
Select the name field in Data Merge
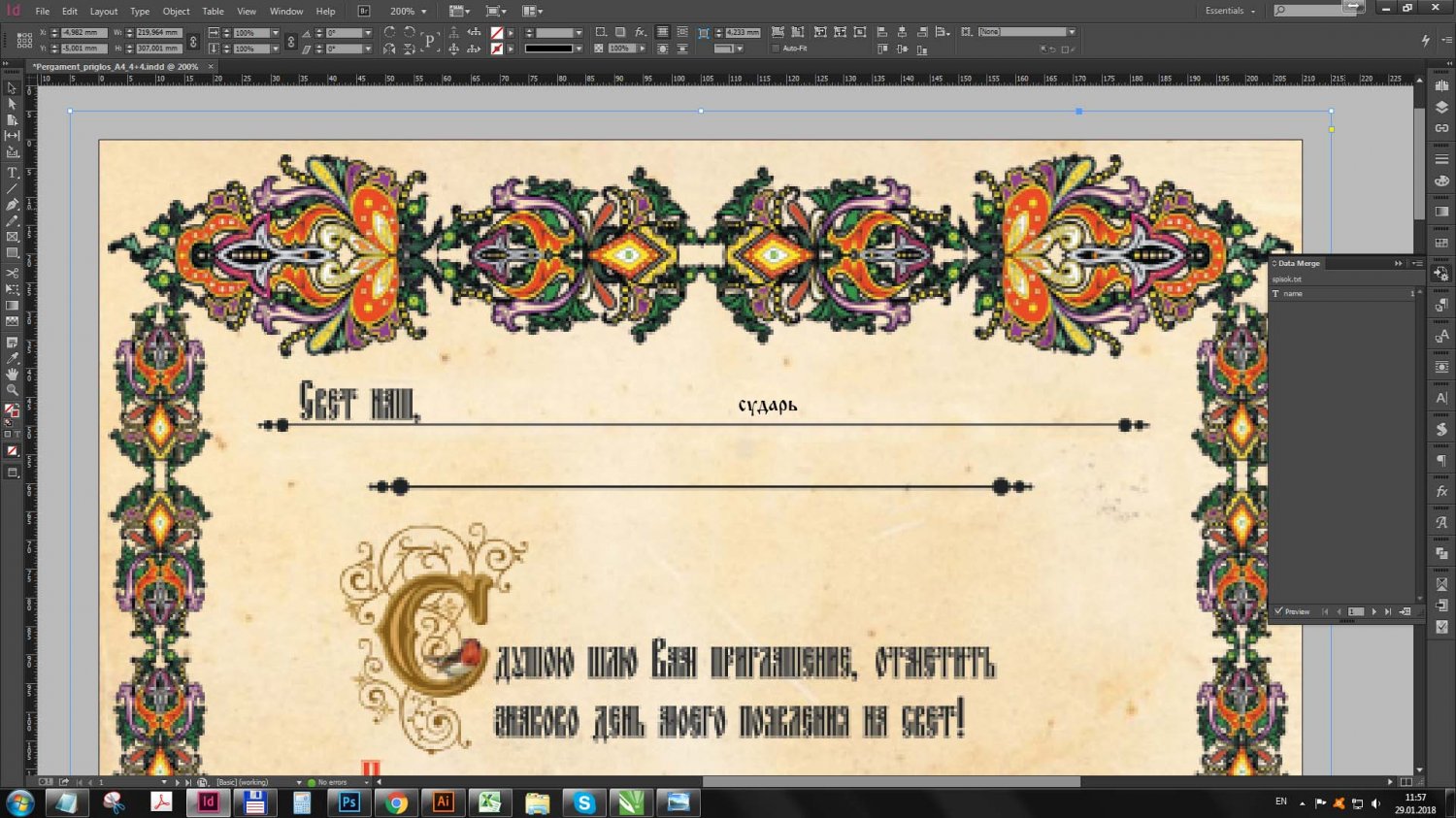pyautogui.click(x=1343, y=294)
